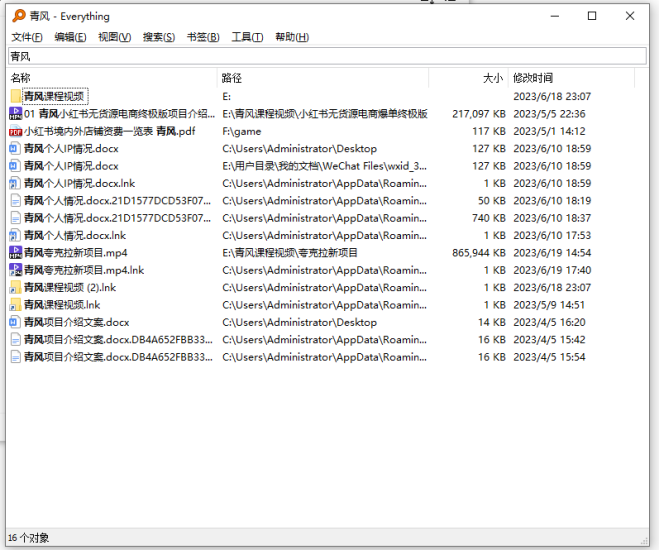
Task: Open the 工具(T) menu
Action: tap(247, 37)
